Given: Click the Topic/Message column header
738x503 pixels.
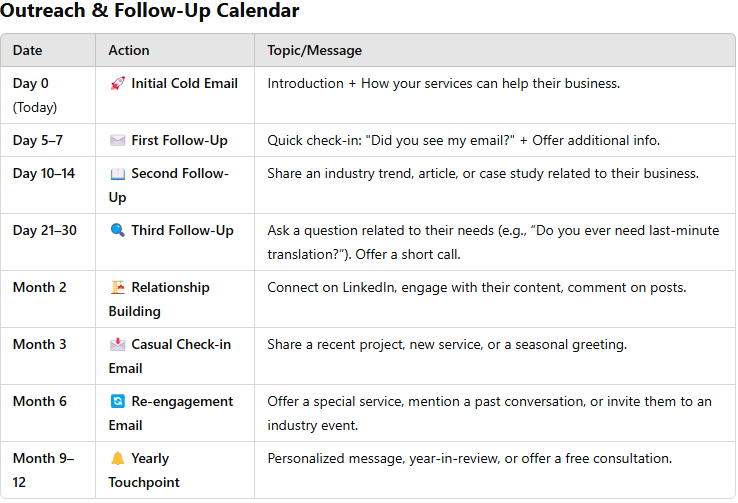Looking at the screenshot, I should (x=314, y=50).
